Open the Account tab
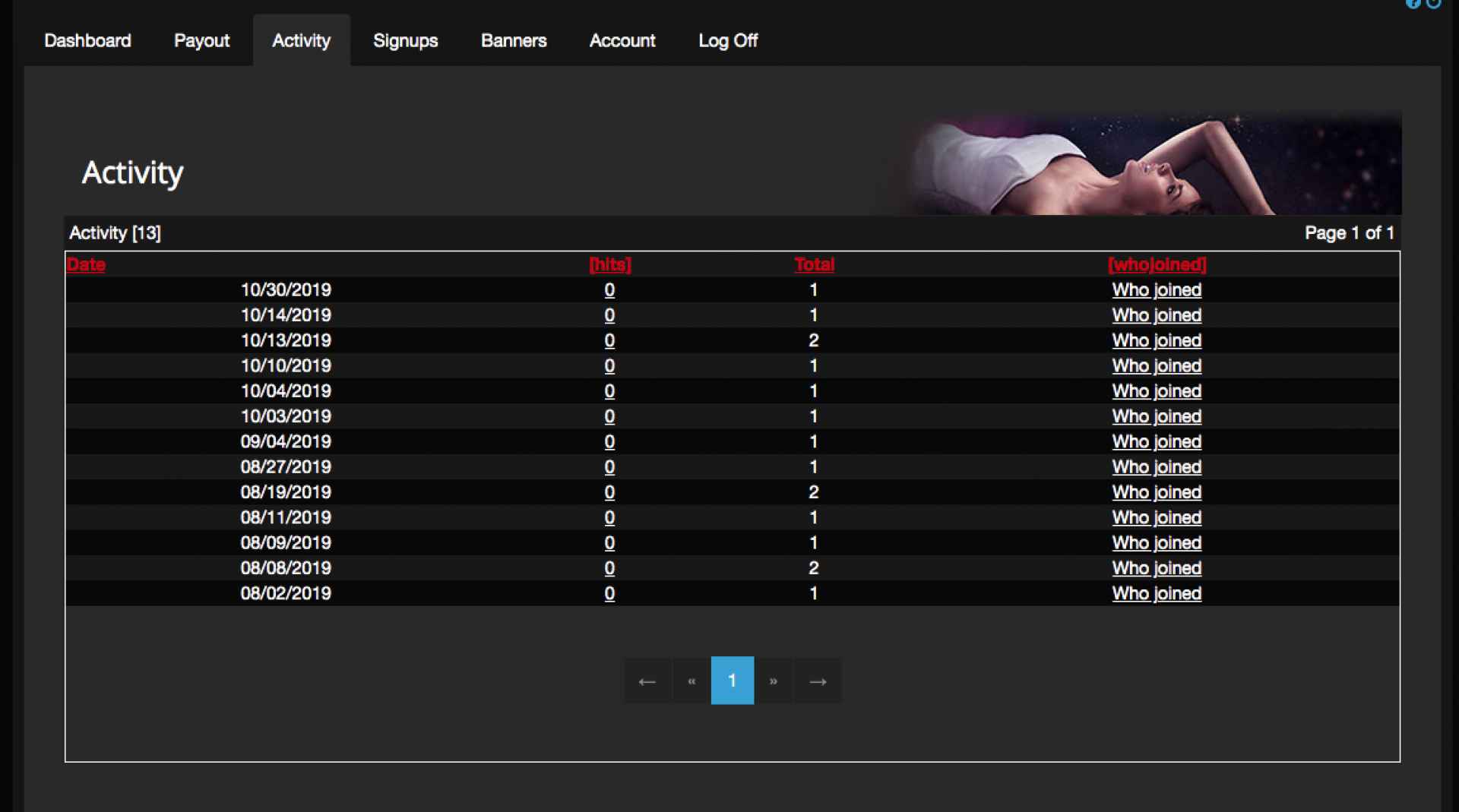1459x812 pixels. click(x=622, y=40)
